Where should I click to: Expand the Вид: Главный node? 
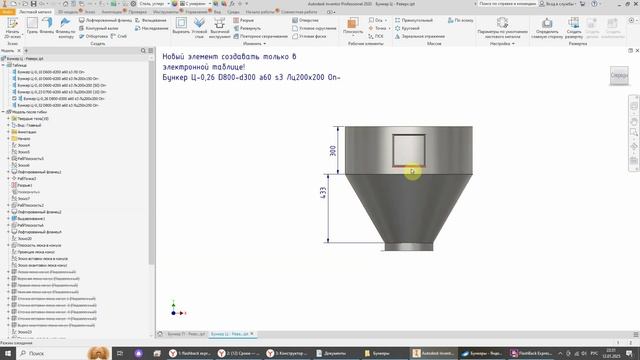[x=9, y=125]
